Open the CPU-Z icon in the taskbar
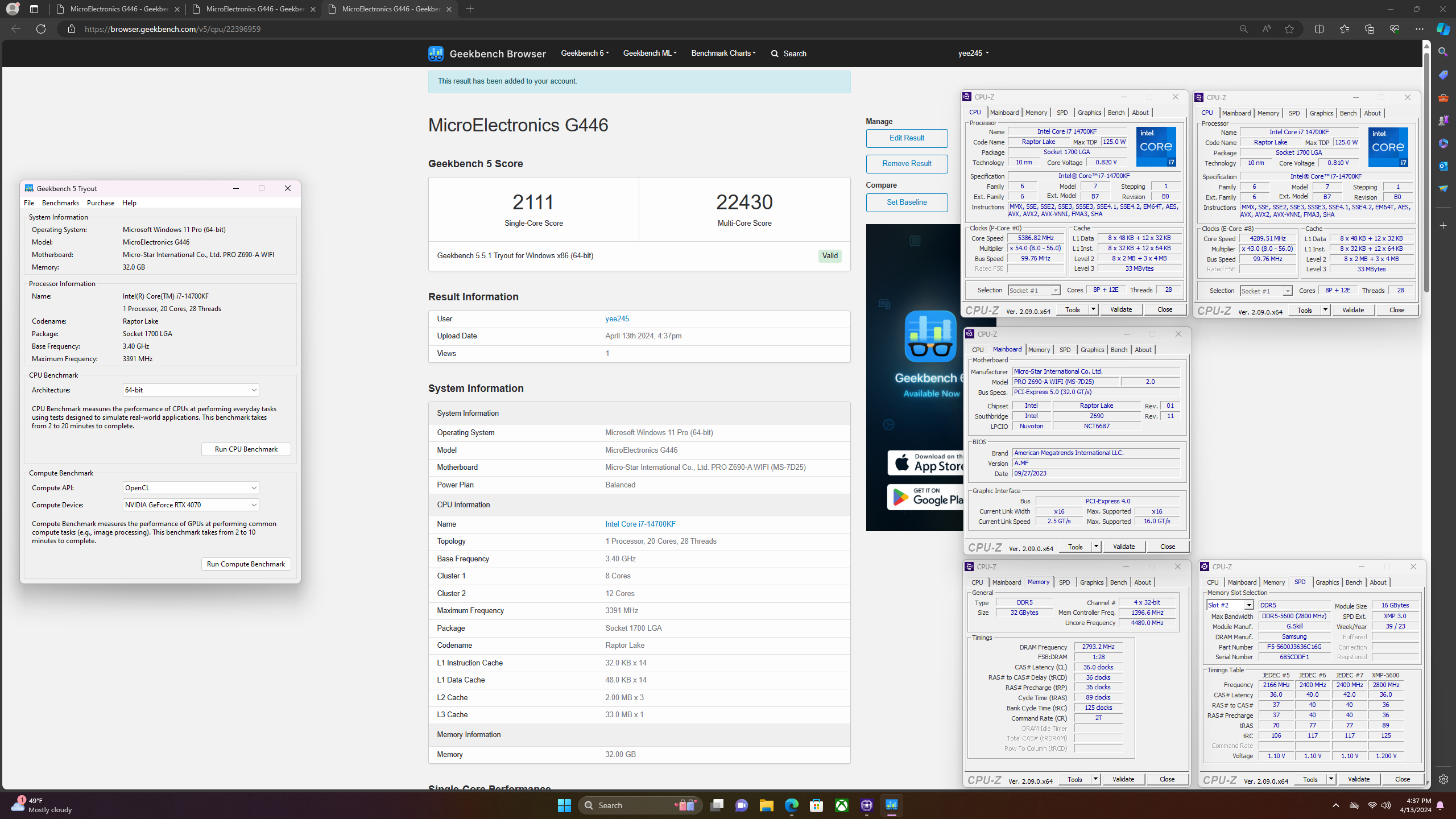Screen dimensions: 1456x819 867,805
